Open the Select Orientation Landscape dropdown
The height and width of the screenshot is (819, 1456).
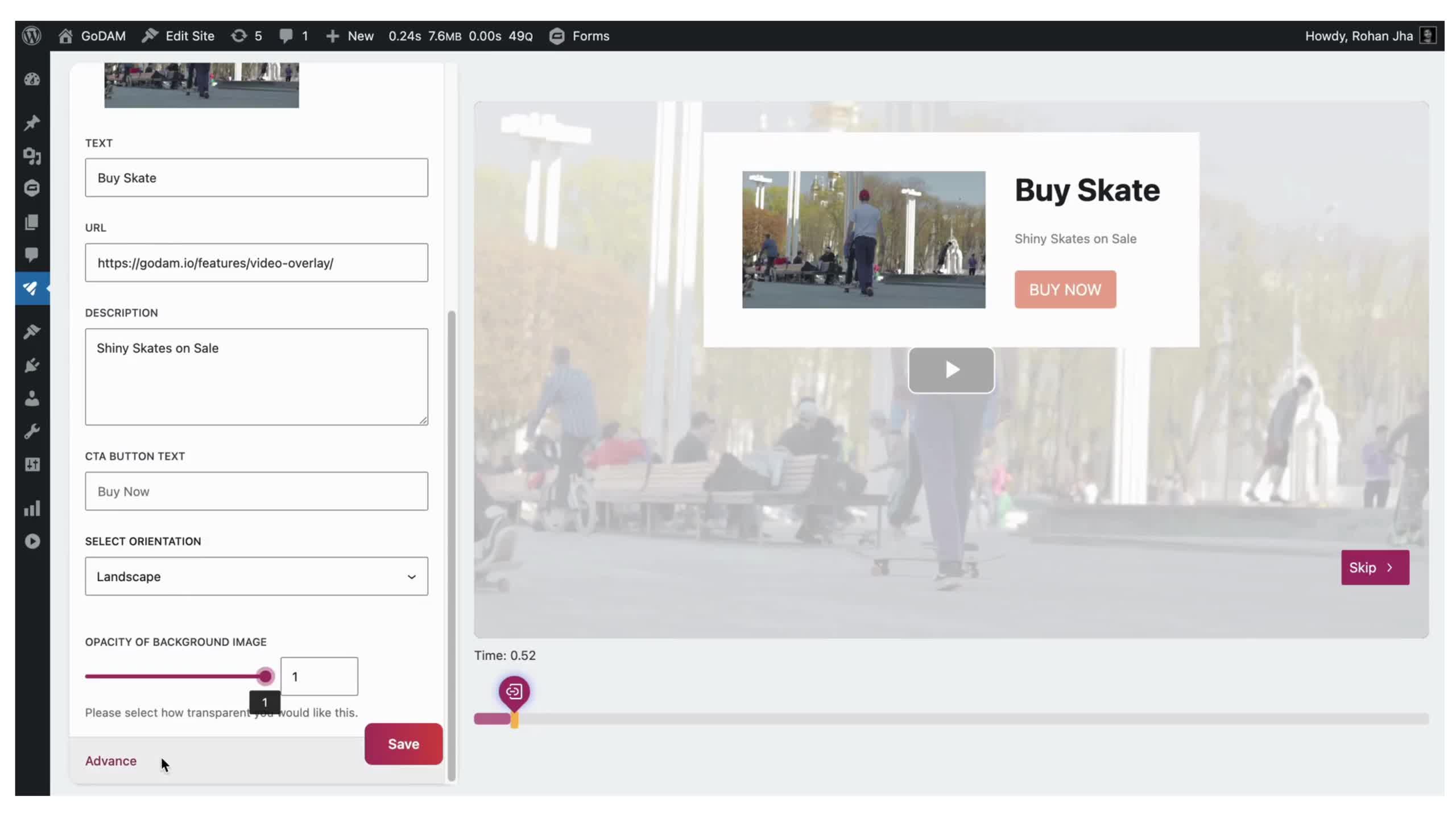click(x=256, y=576)
